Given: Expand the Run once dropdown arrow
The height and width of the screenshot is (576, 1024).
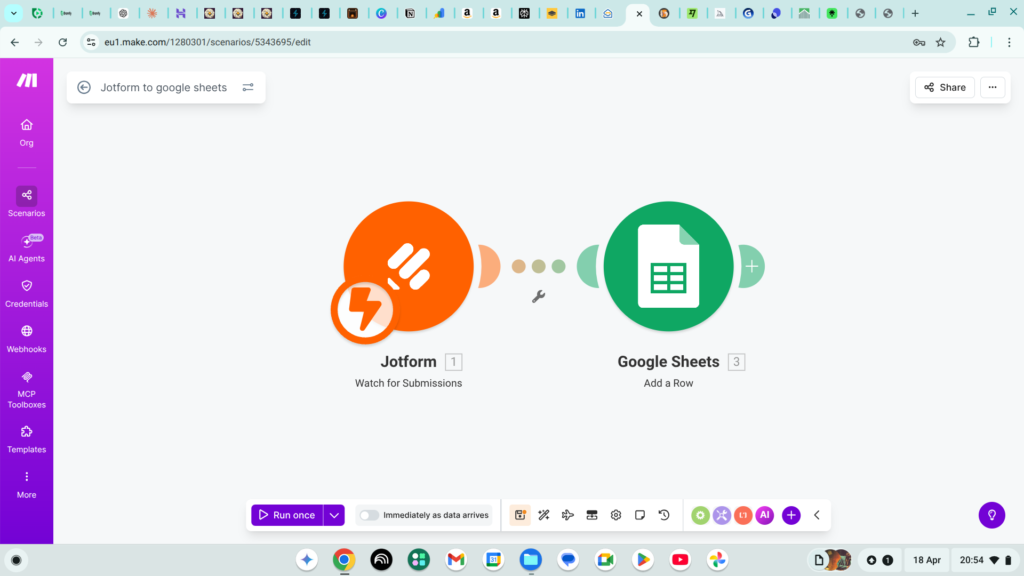Looking at the screenshot, I should tap(334, 515).
